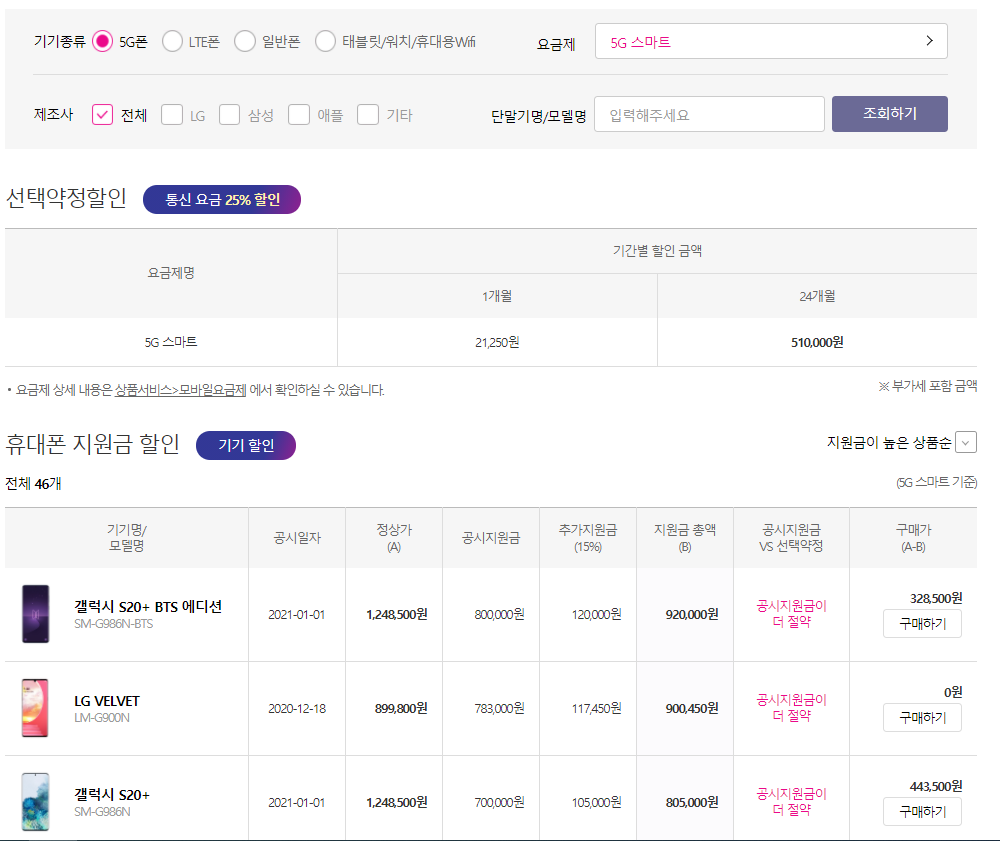Click LG VELVET device name

tap(107, 701)
